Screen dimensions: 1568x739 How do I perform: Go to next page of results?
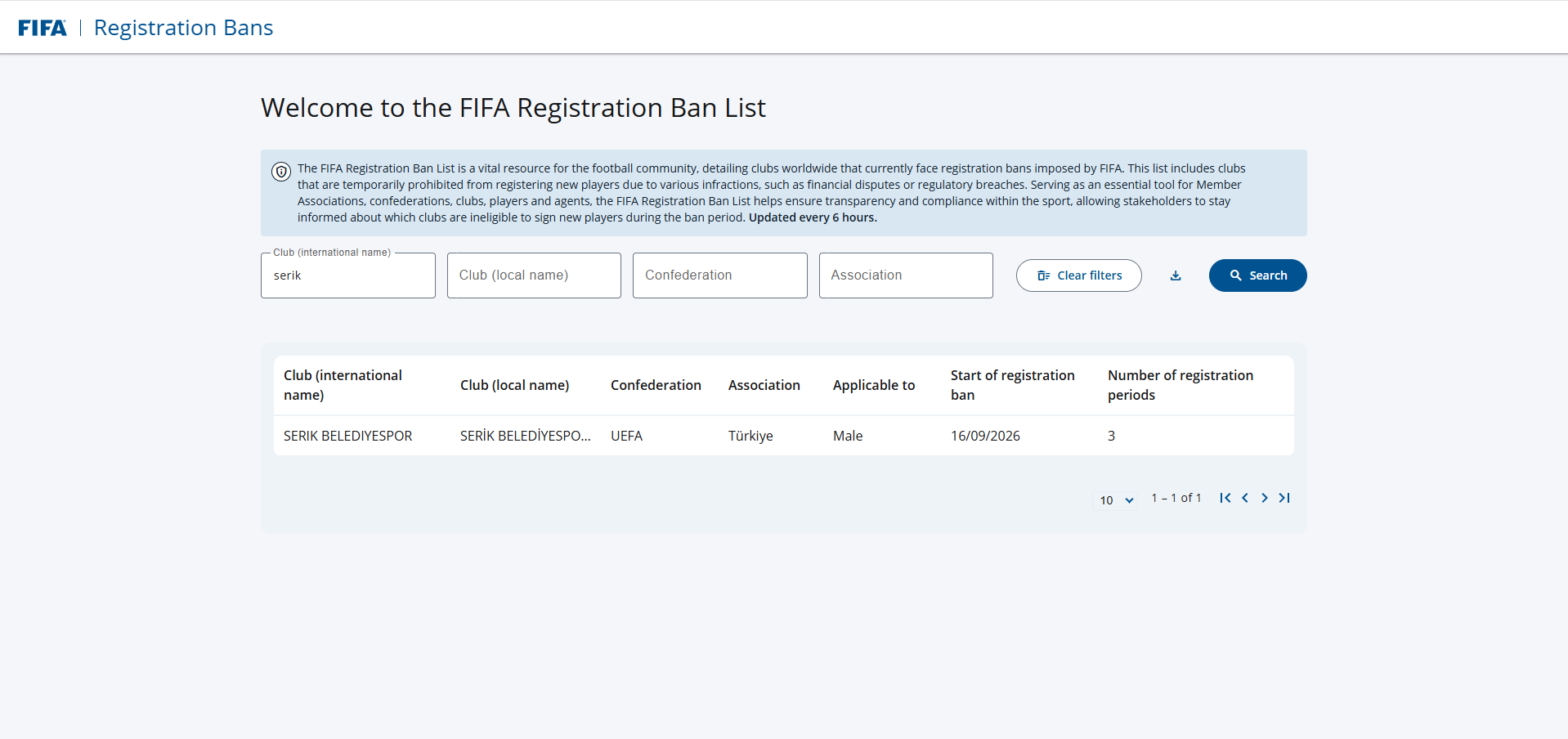(x=1265, y=498)
